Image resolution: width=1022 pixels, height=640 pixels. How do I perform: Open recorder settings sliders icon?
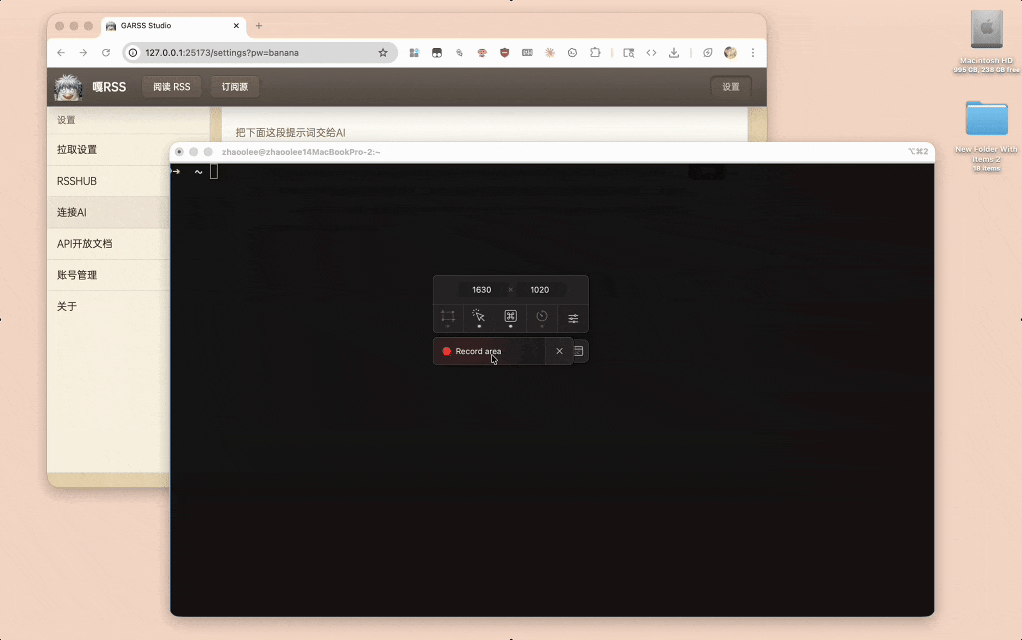pos(573,318)
